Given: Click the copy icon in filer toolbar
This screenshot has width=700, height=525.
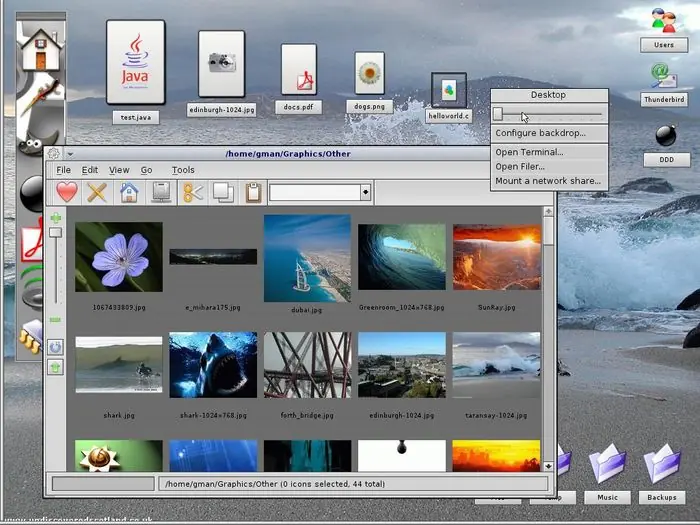Looking at the screenshot, I should coord(223,192).
